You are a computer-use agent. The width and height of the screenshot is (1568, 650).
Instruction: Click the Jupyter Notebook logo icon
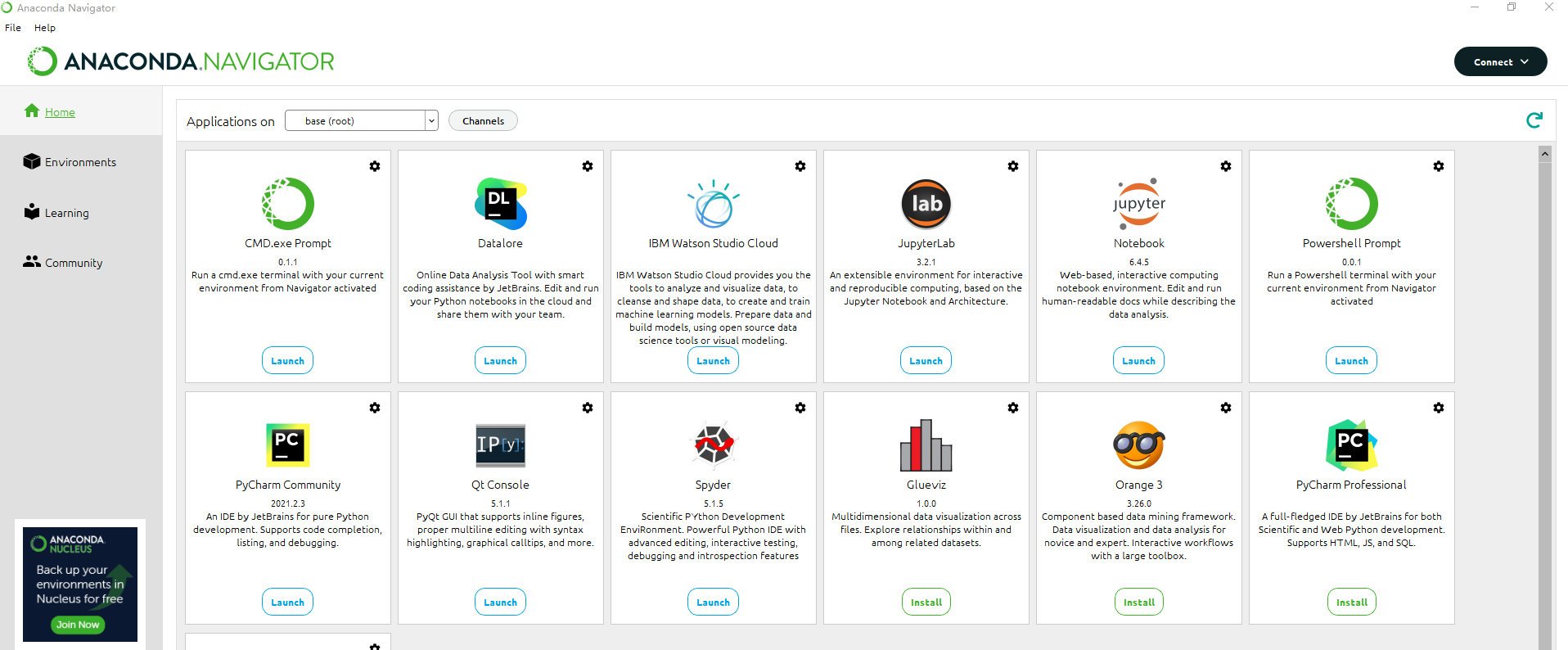coord(1139,204)
